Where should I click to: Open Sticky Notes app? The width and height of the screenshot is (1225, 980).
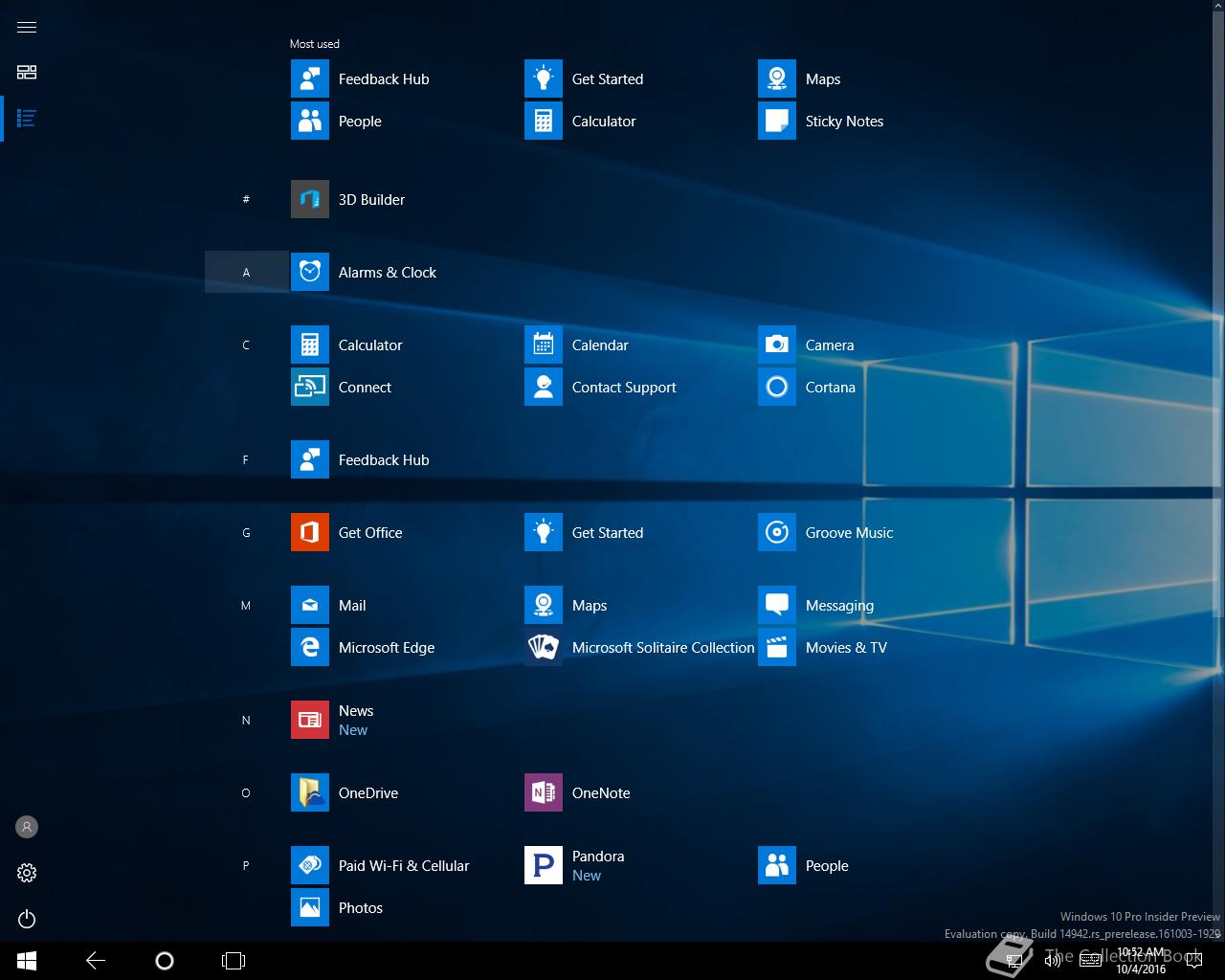pyautogui.click(x=873, y=121)
